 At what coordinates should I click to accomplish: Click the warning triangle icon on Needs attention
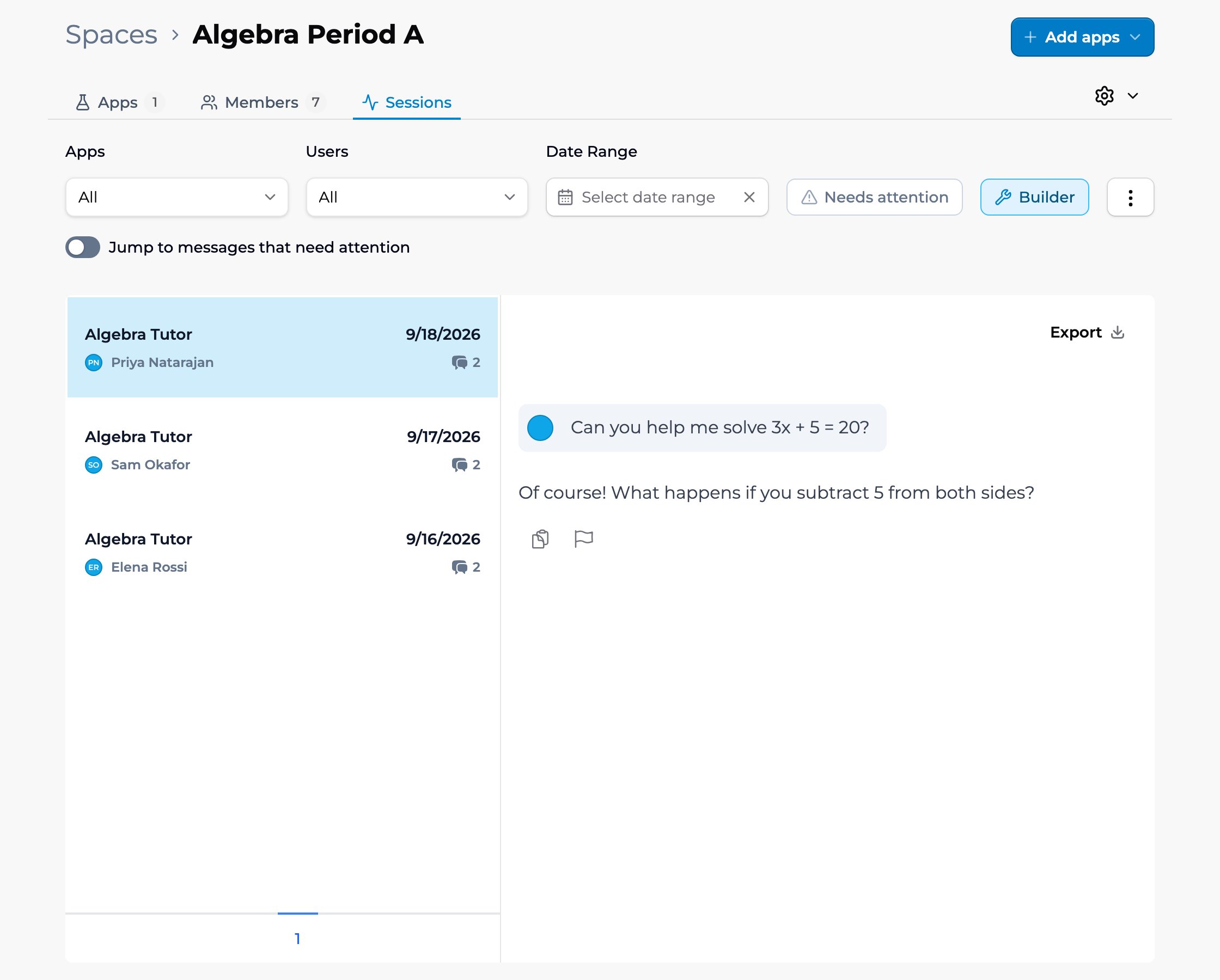[809, 197]
